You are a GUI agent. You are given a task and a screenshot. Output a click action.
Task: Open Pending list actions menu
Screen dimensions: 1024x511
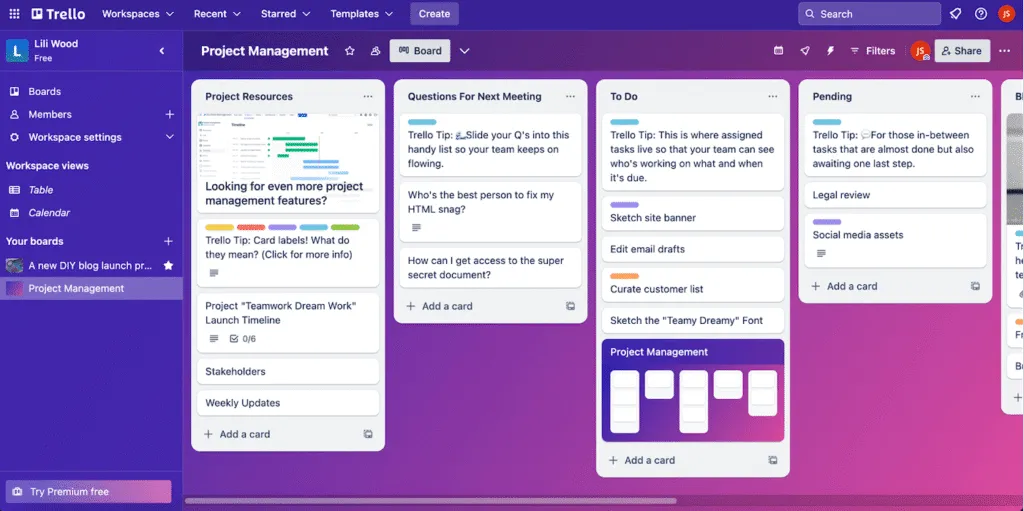tap(976, 96)
